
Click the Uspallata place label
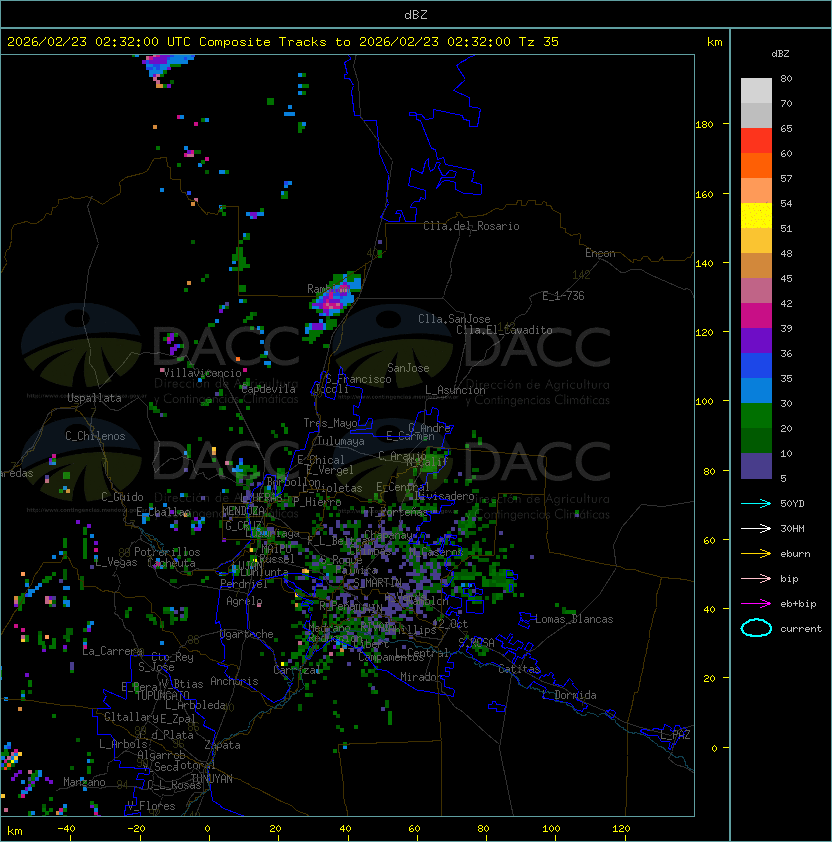tap(94, 398)
